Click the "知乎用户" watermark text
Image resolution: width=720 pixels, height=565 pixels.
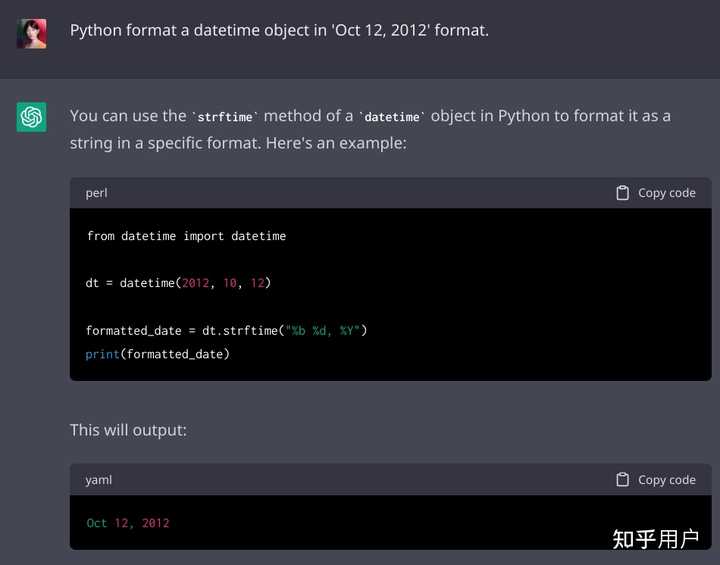(655, 539)
